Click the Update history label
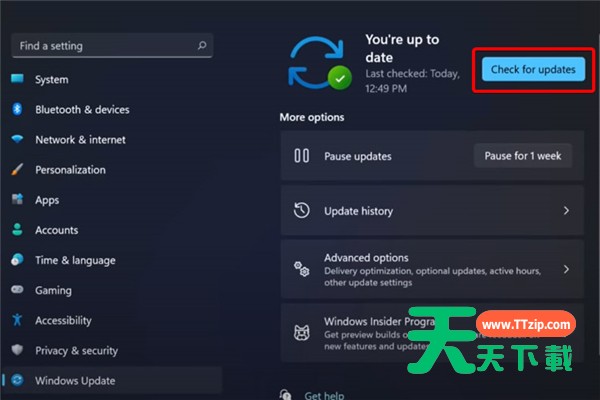Image resolution: width=600 pixels, height=400 pixels. [x=359, y=211]
